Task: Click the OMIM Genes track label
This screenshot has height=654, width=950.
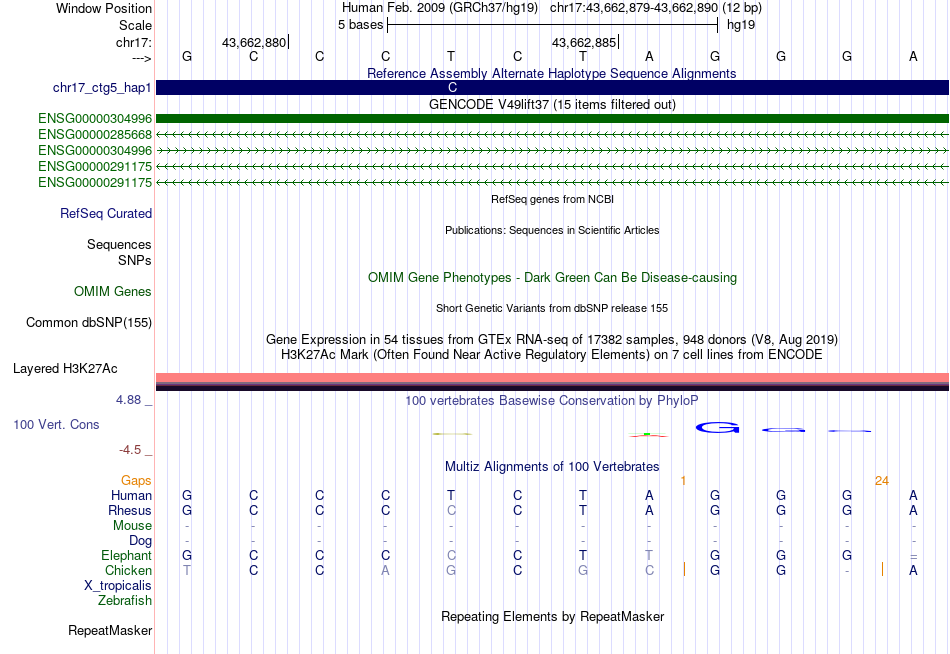Action: 113,292
